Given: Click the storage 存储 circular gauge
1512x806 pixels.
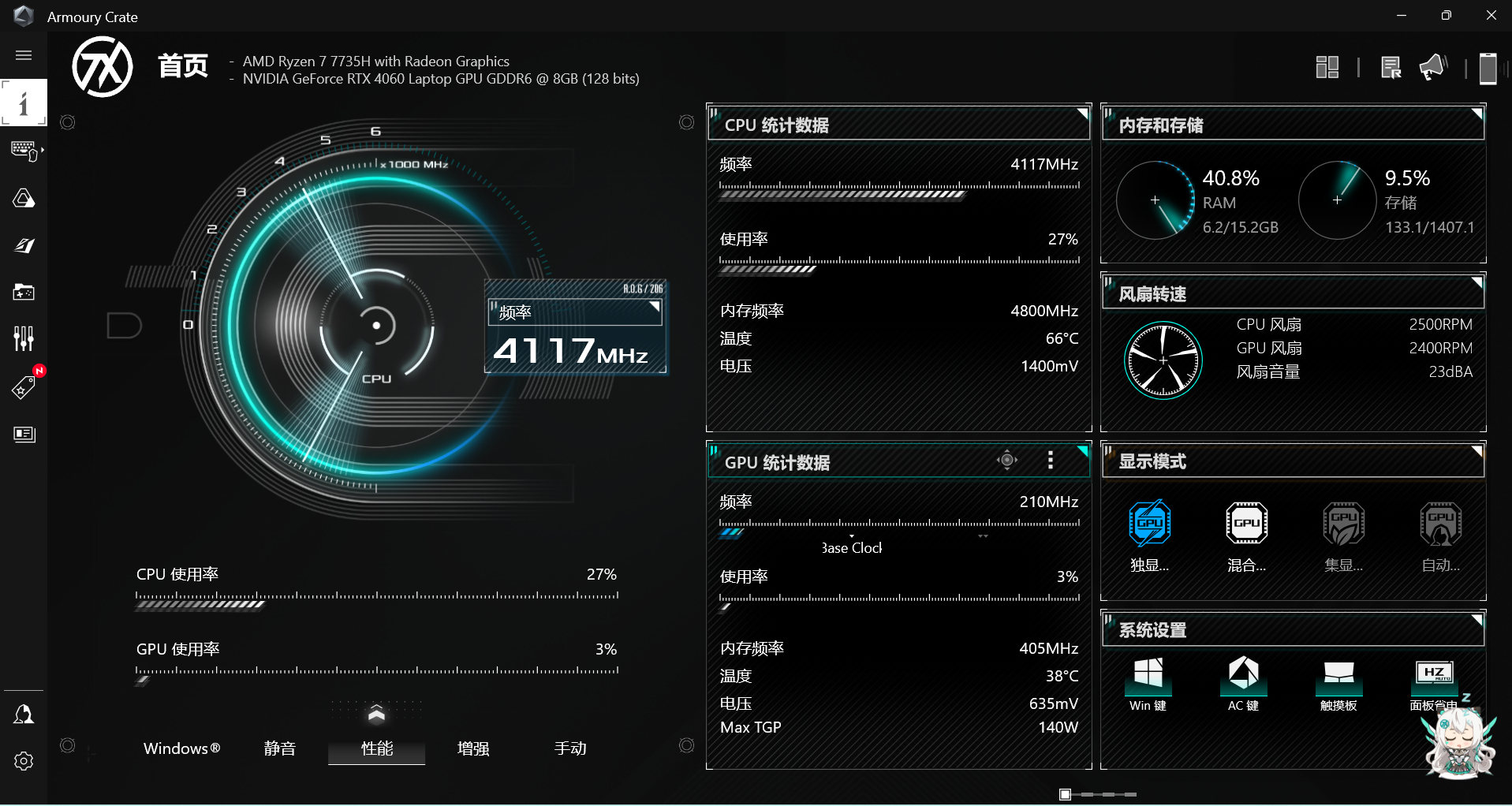Looking at the screenshot, I should [1337, 200].
